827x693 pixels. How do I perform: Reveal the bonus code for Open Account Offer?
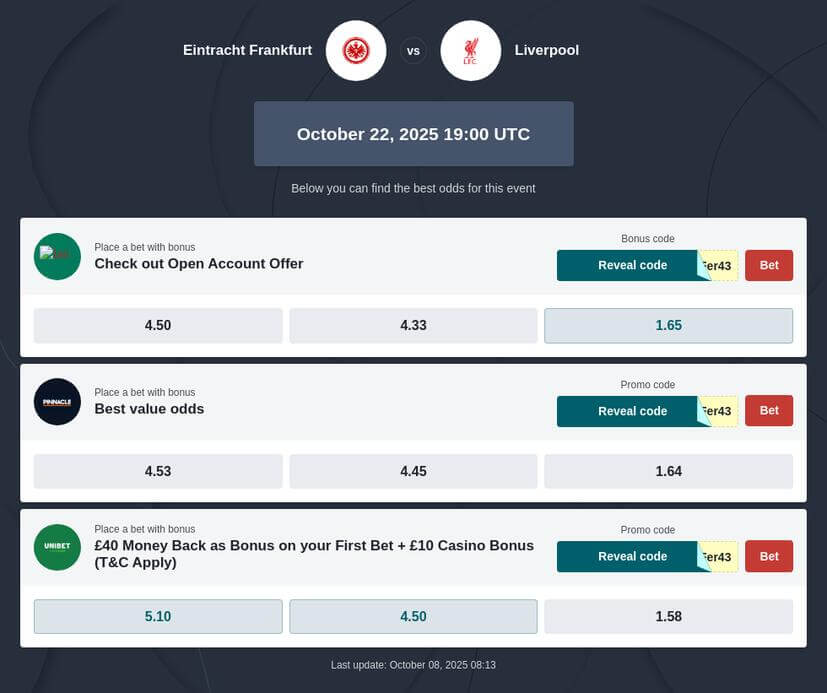(632, 265)
